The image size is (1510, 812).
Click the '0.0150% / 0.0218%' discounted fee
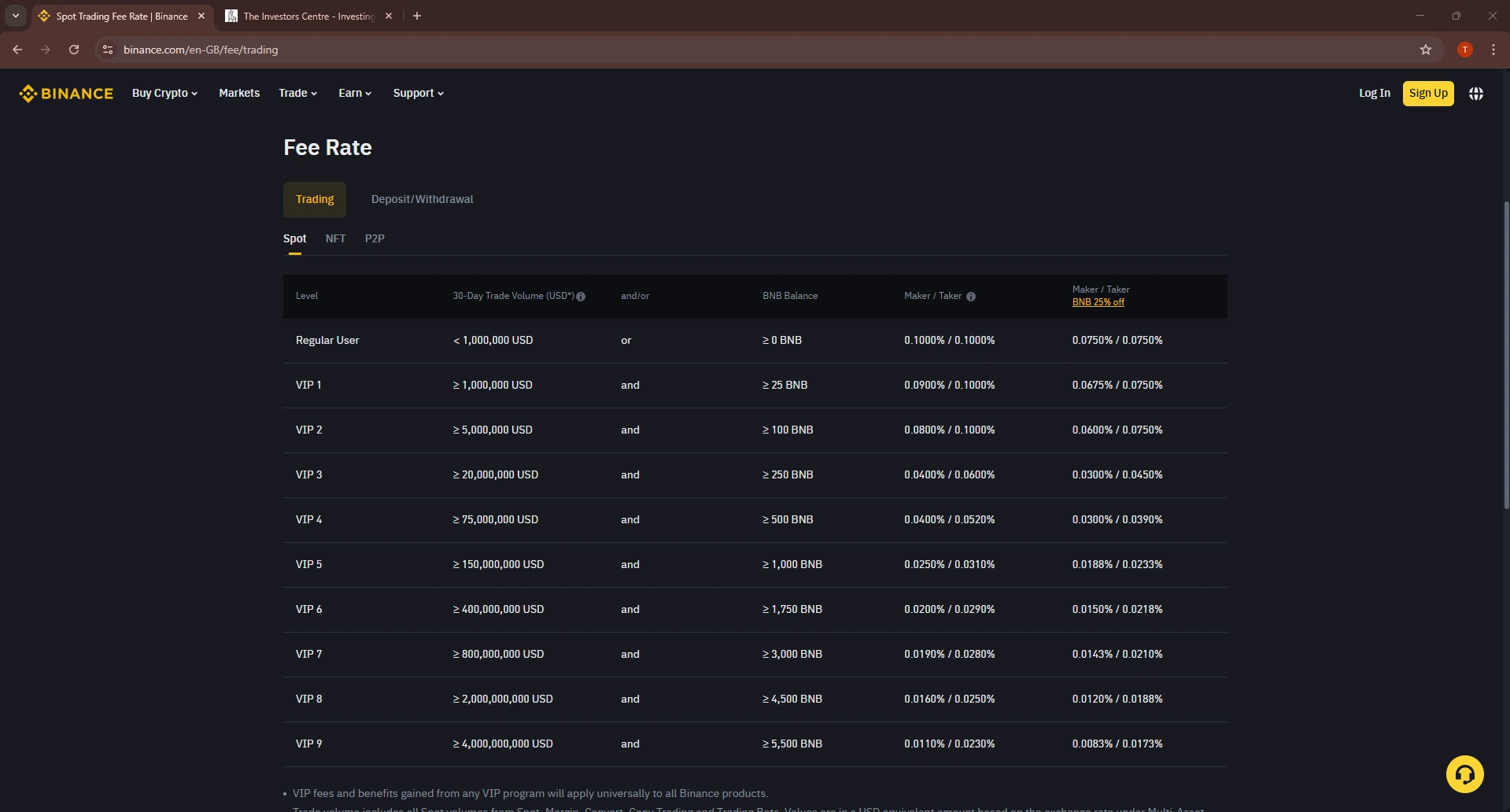[x=1117, y=610]
